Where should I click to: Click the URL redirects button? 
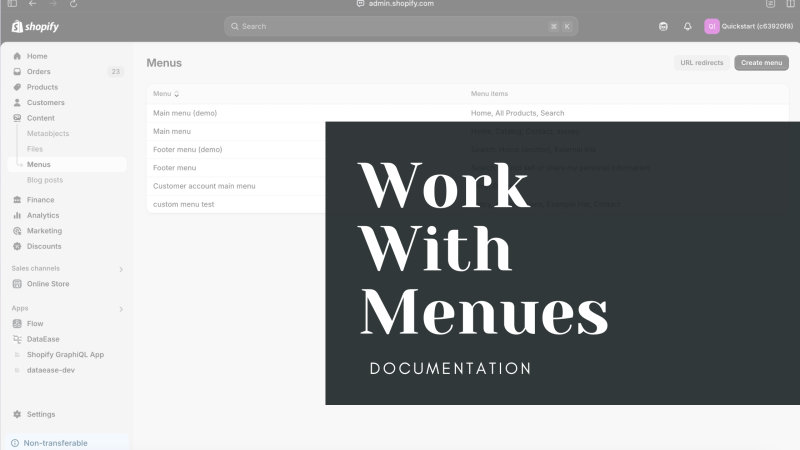point(702,63)
